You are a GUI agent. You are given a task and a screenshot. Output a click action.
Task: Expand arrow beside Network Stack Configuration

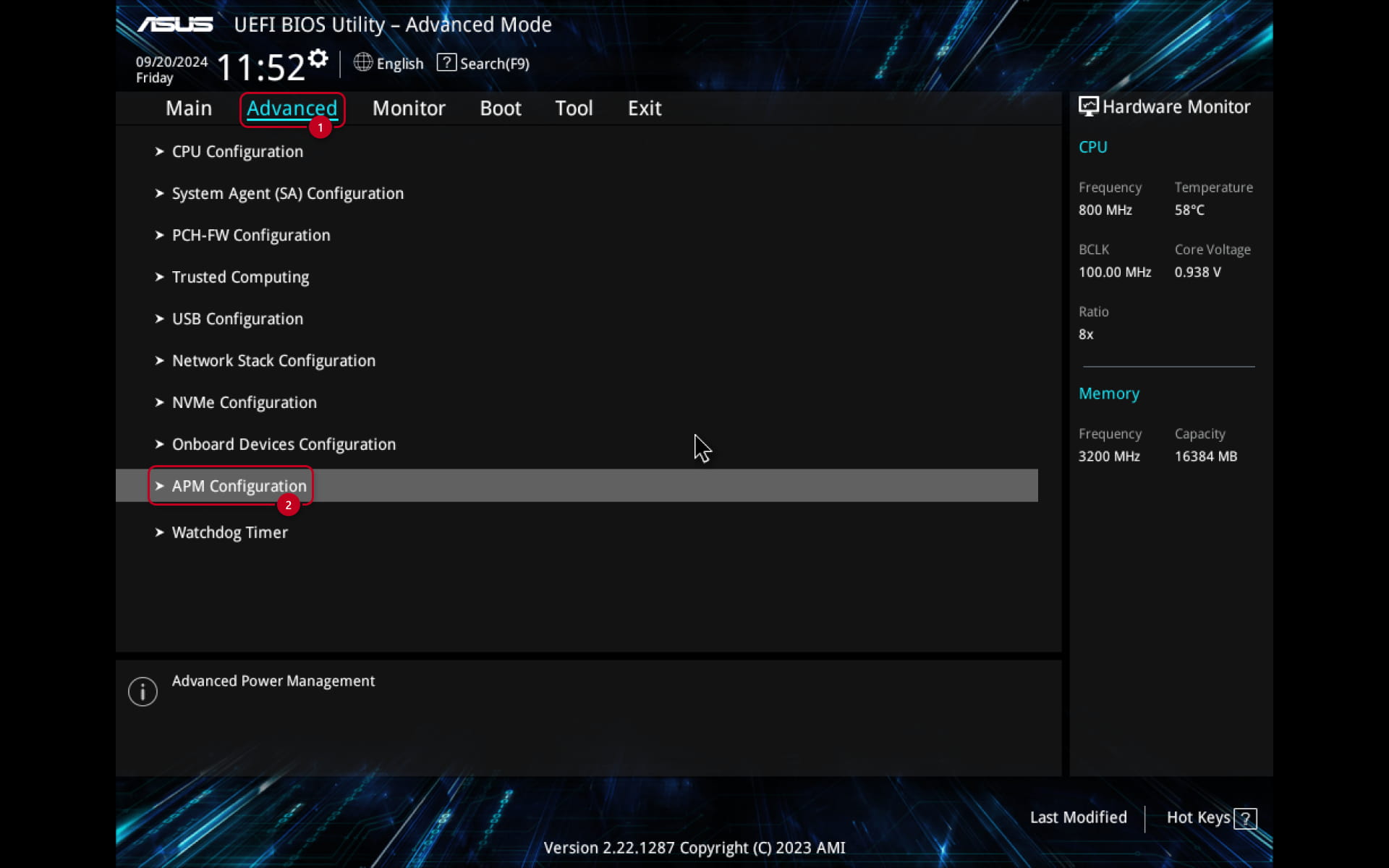pos(159,360)
